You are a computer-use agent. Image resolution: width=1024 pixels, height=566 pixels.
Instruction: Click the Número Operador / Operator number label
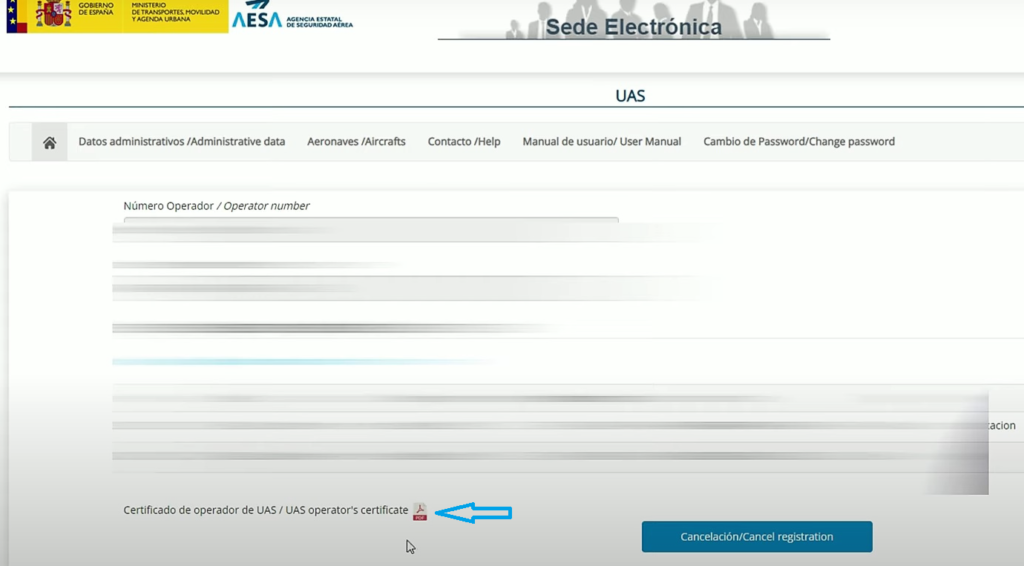(x=216, y=206)
